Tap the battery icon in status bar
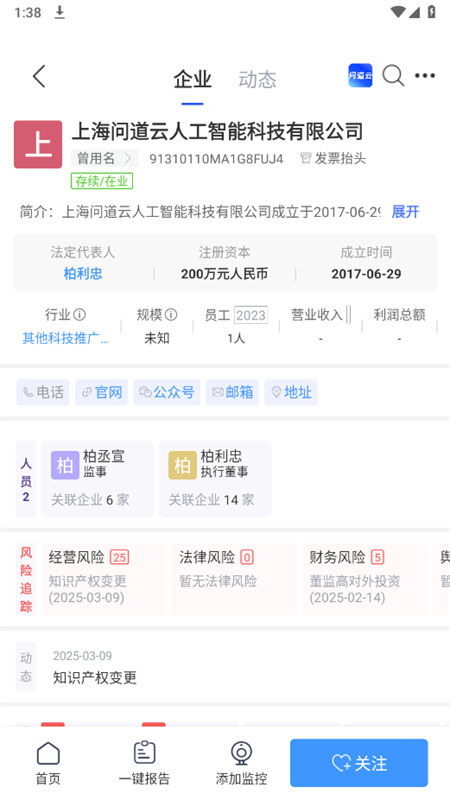This screenshot has width=450, height=800. (432, 12)
